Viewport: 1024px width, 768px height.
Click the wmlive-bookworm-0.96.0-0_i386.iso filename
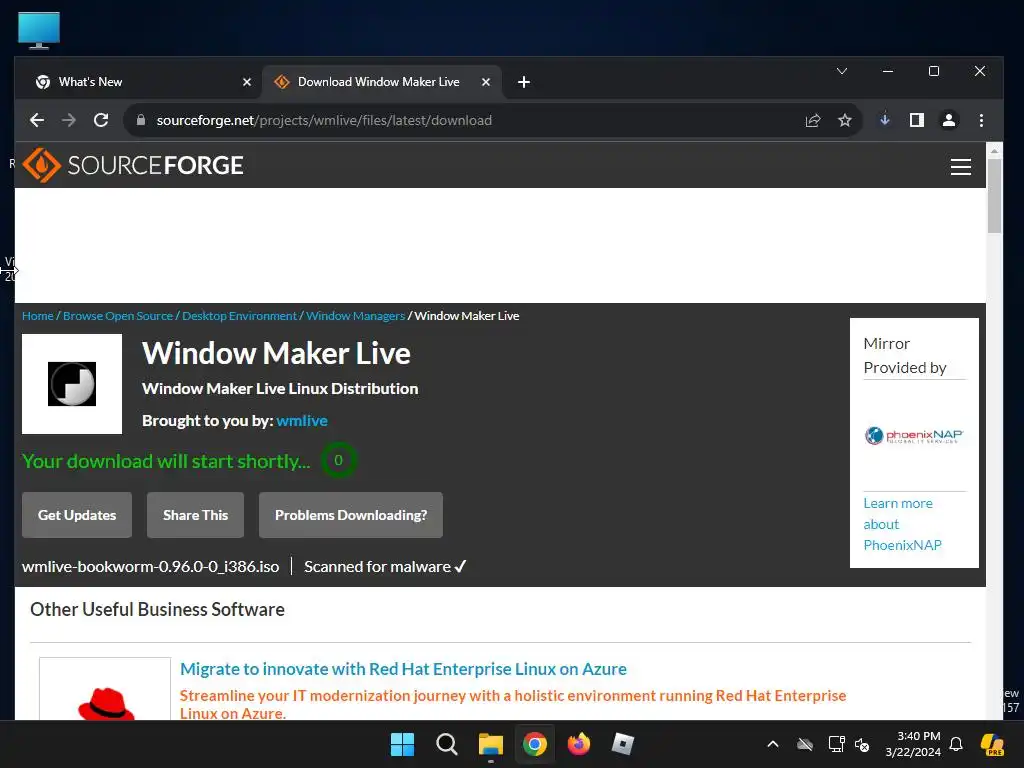coord(151,567)
